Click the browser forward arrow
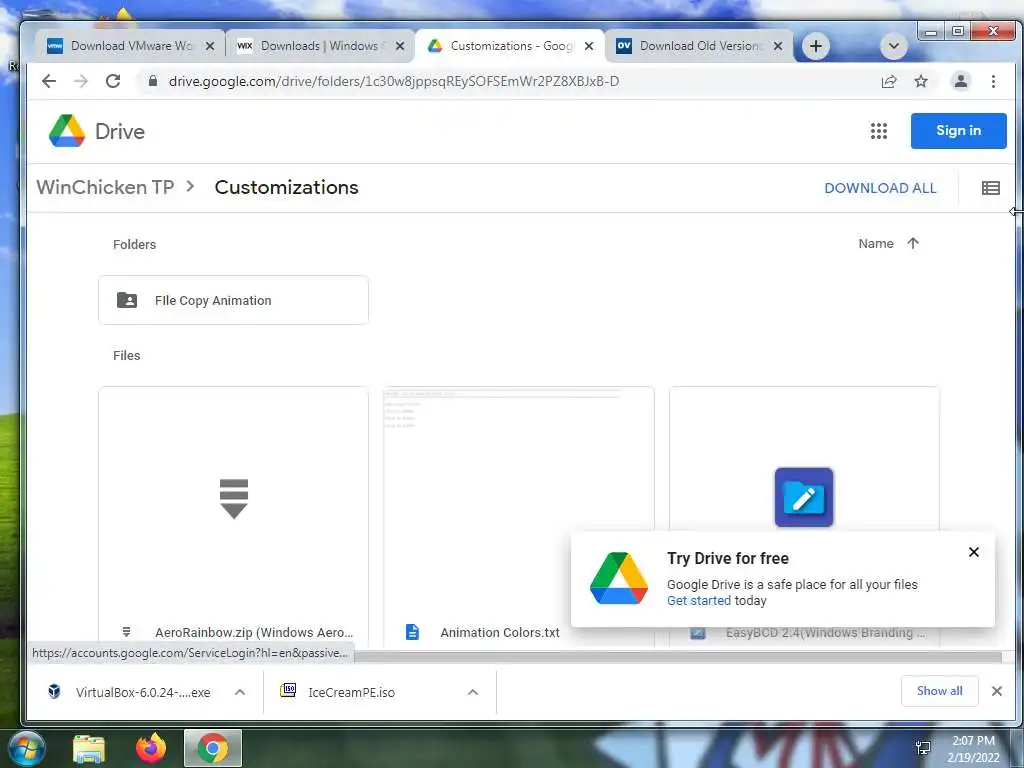 pyautogui.click(x=81, y=81)
